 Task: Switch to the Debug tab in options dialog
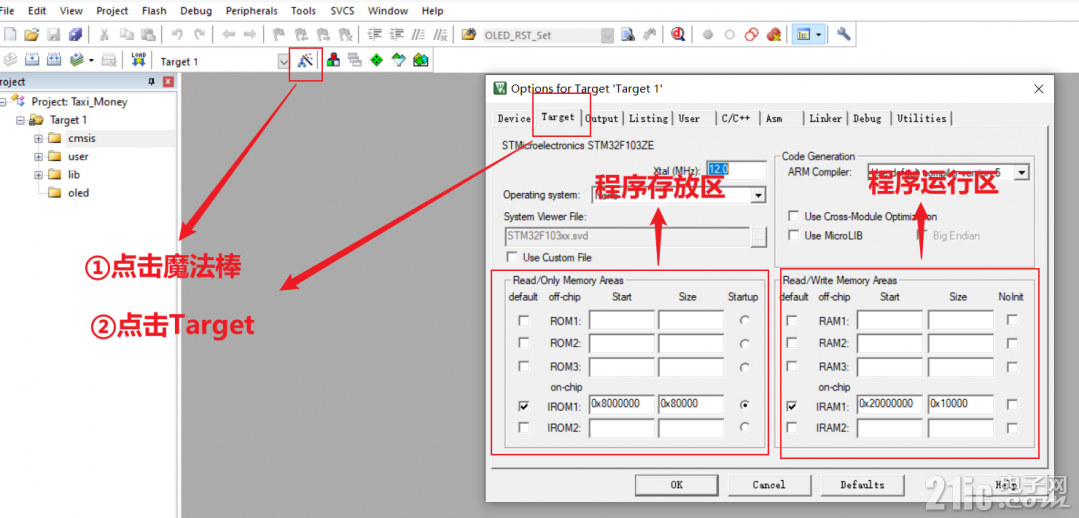pyautogui.click(x=868, y=118)
